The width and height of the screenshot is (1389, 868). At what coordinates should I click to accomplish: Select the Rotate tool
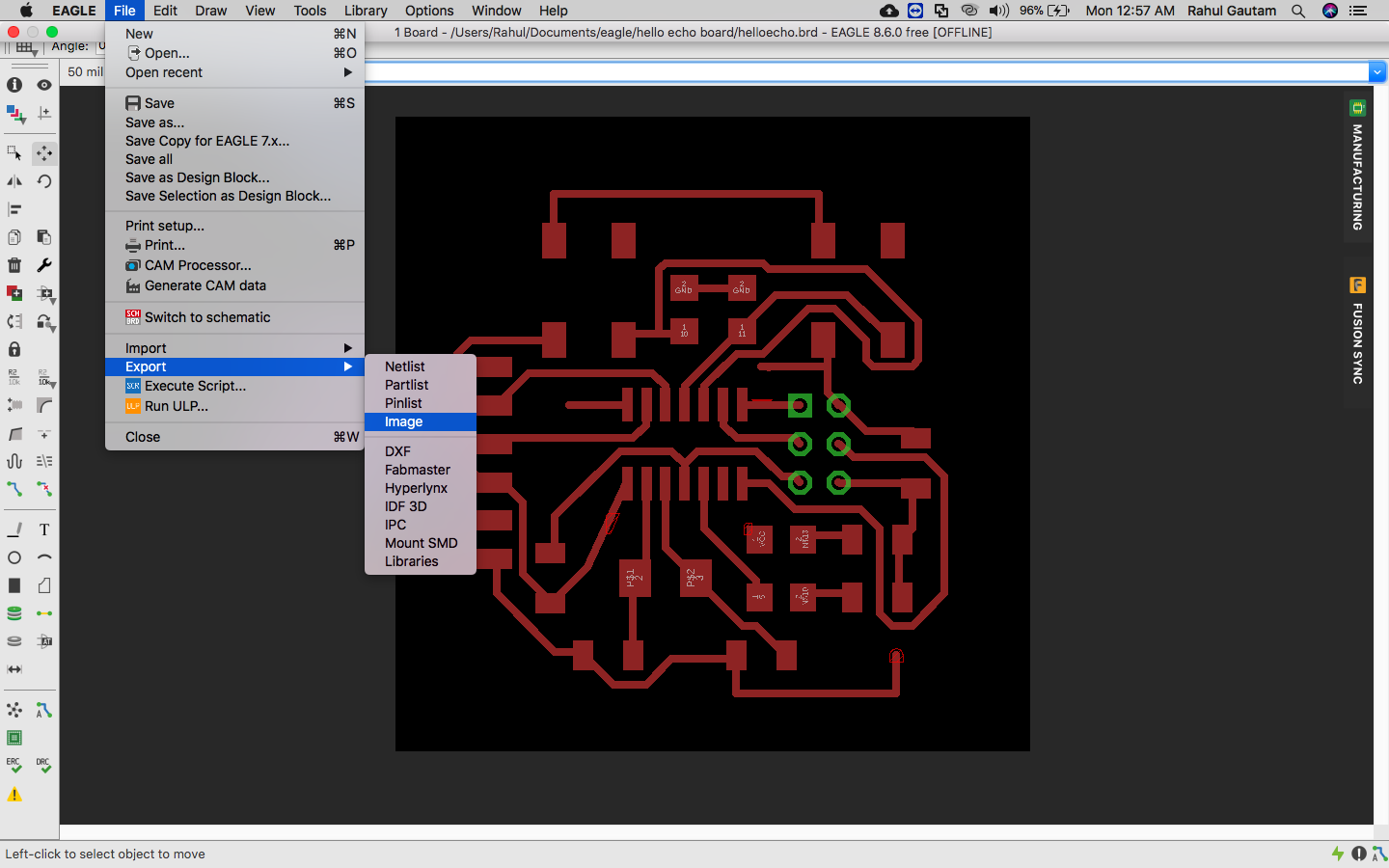[44, 181]
